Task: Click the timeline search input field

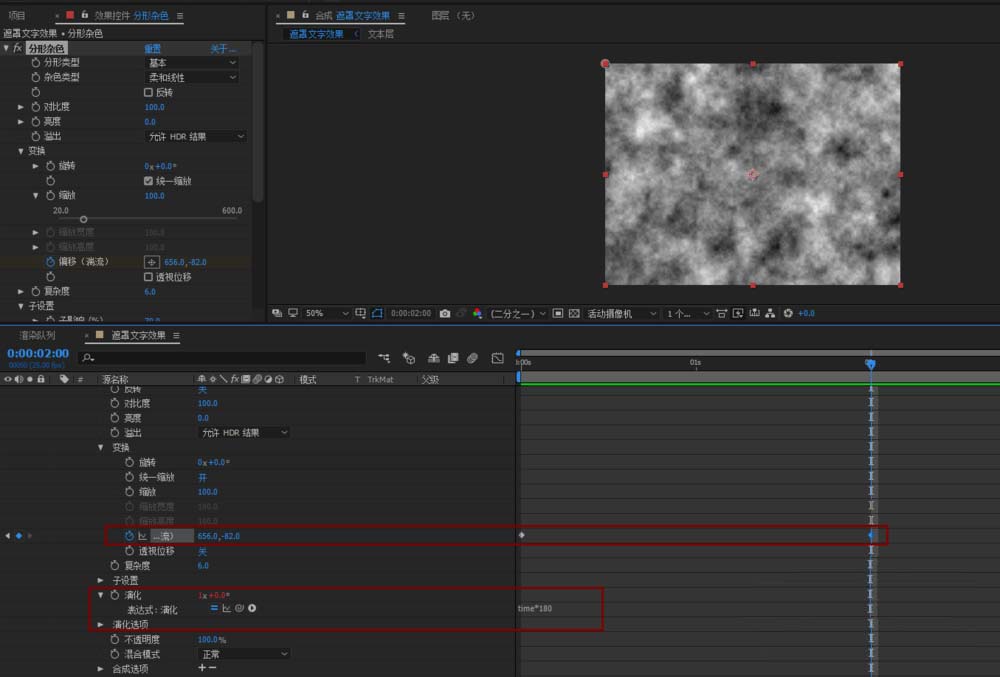Action: 220,357
